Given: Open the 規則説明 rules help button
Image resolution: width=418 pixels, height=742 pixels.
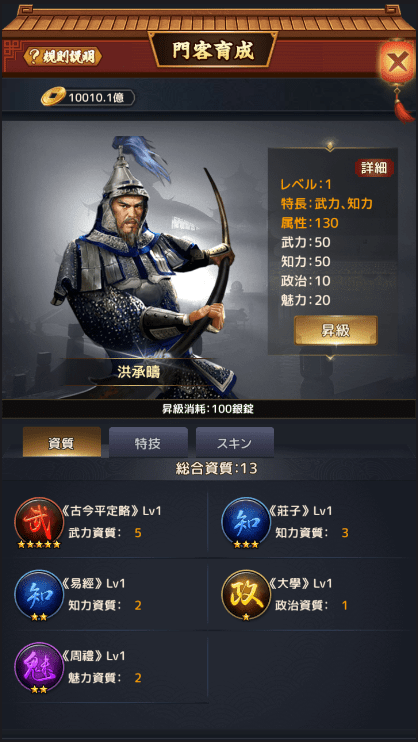Looking at the screenshot, I should [x=62, y=56].
